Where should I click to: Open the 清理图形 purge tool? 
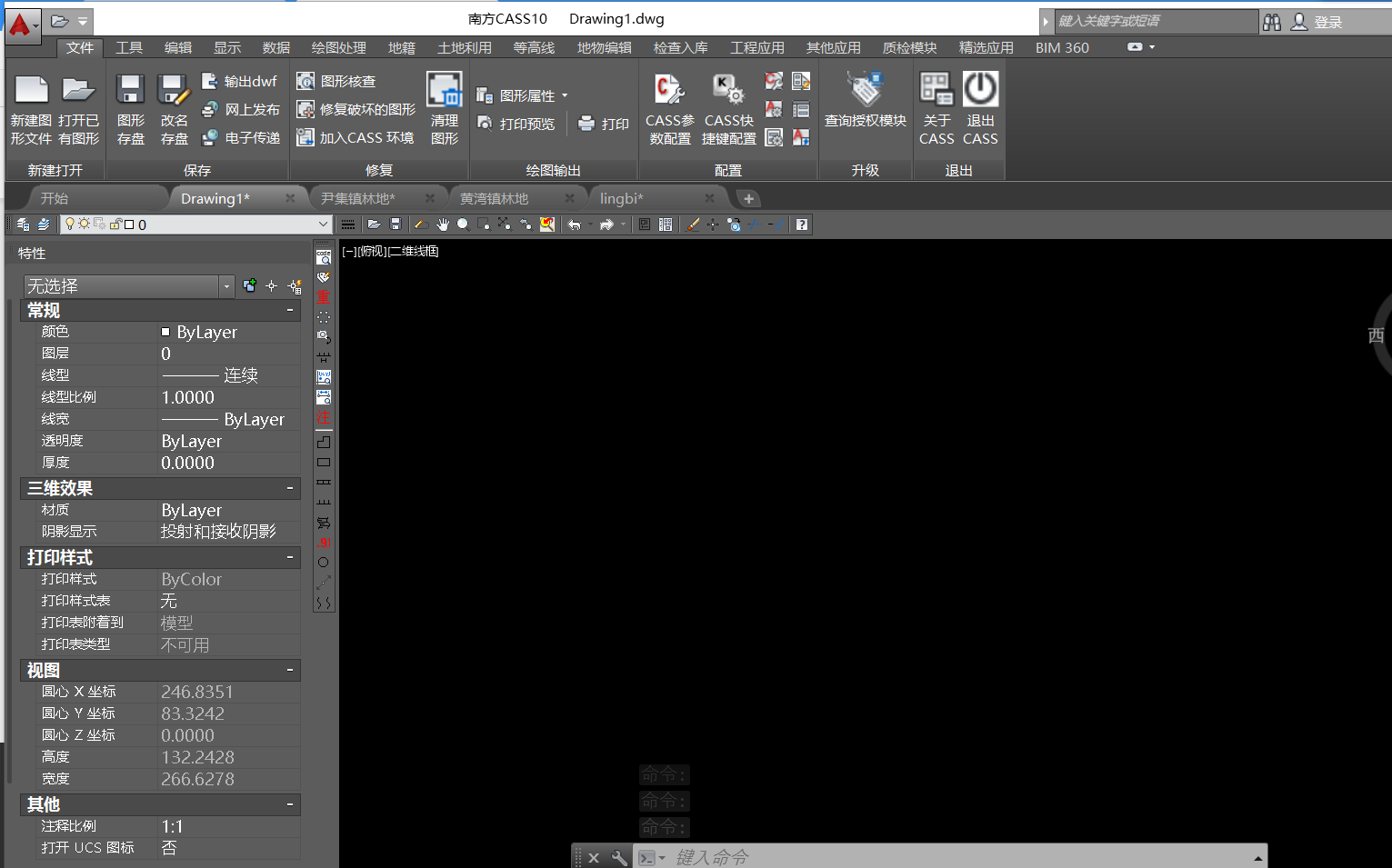(x=445, y=90)
